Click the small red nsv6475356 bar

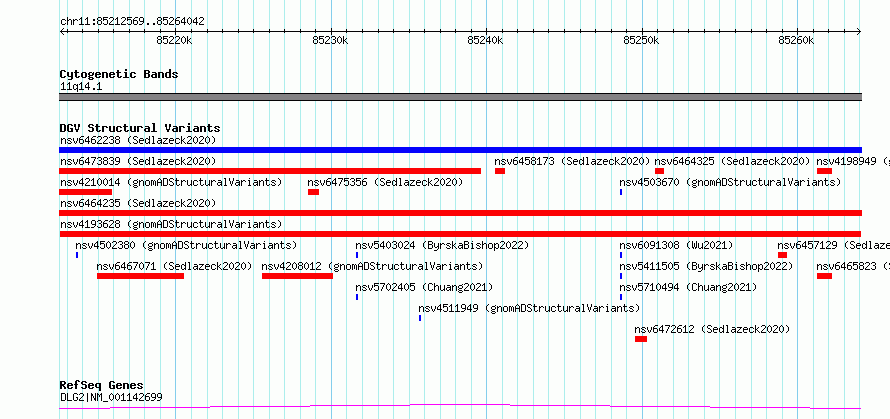313,192
